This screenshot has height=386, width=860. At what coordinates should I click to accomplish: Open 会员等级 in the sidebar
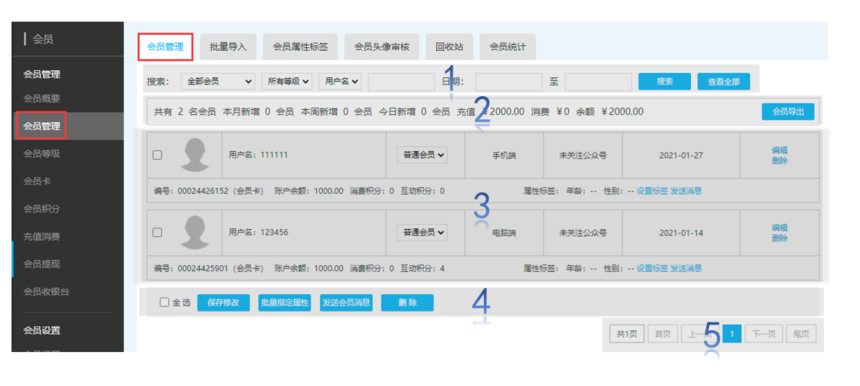(42, 154)
